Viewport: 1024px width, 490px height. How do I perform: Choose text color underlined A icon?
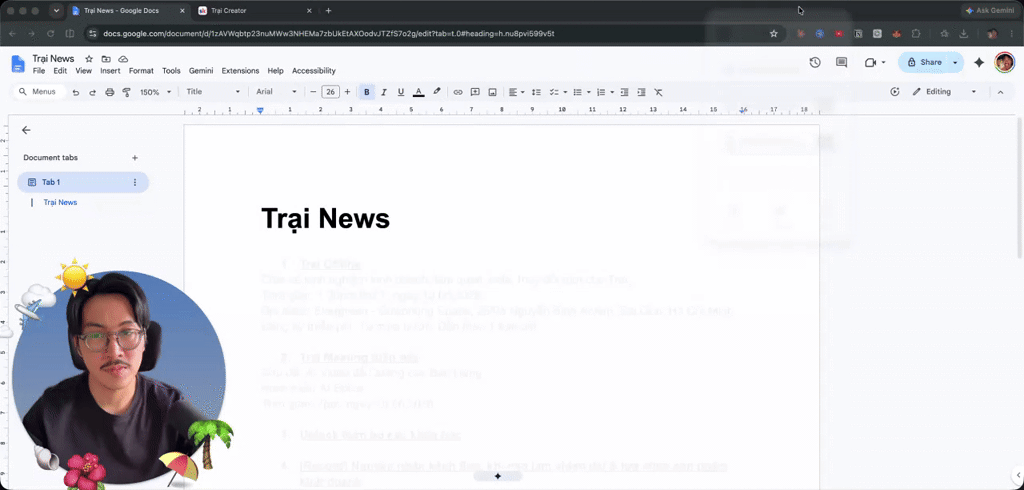click(x=419, y=92)
